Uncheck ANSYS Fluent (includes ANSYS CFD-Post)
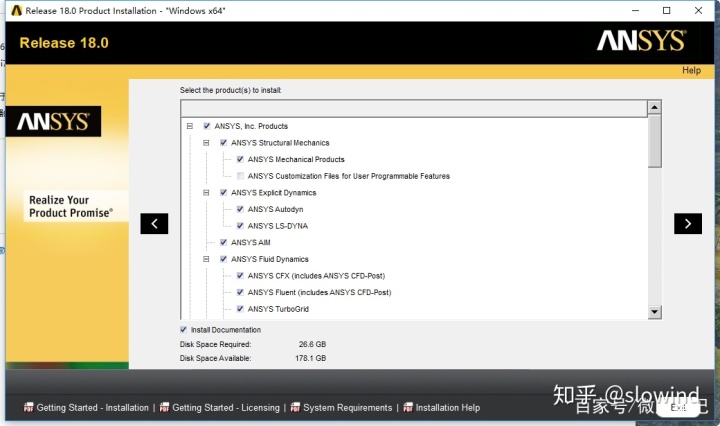720x426 pixels. [240, 292]
